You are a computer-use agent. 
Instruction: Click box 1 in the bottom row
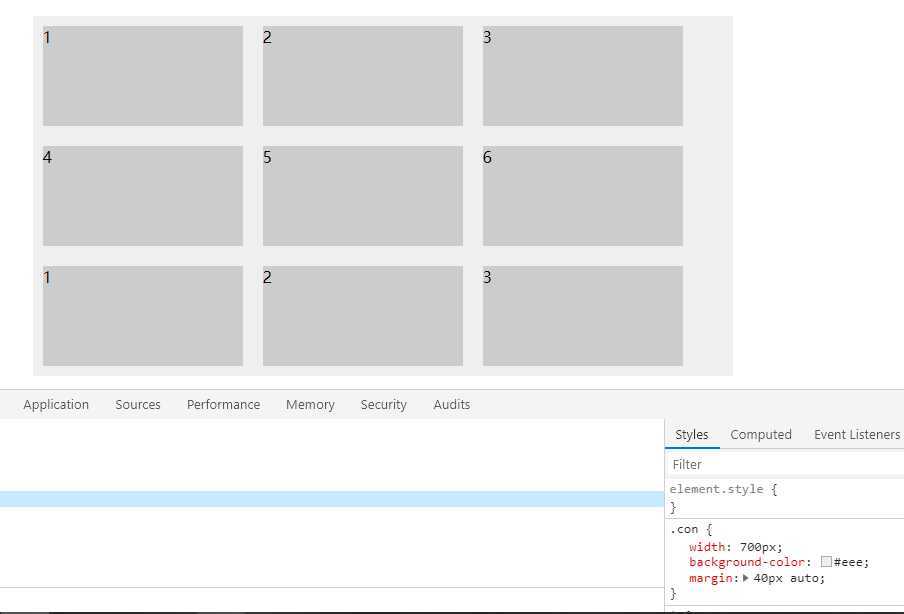pyautogui.click(x=143, y=316)
